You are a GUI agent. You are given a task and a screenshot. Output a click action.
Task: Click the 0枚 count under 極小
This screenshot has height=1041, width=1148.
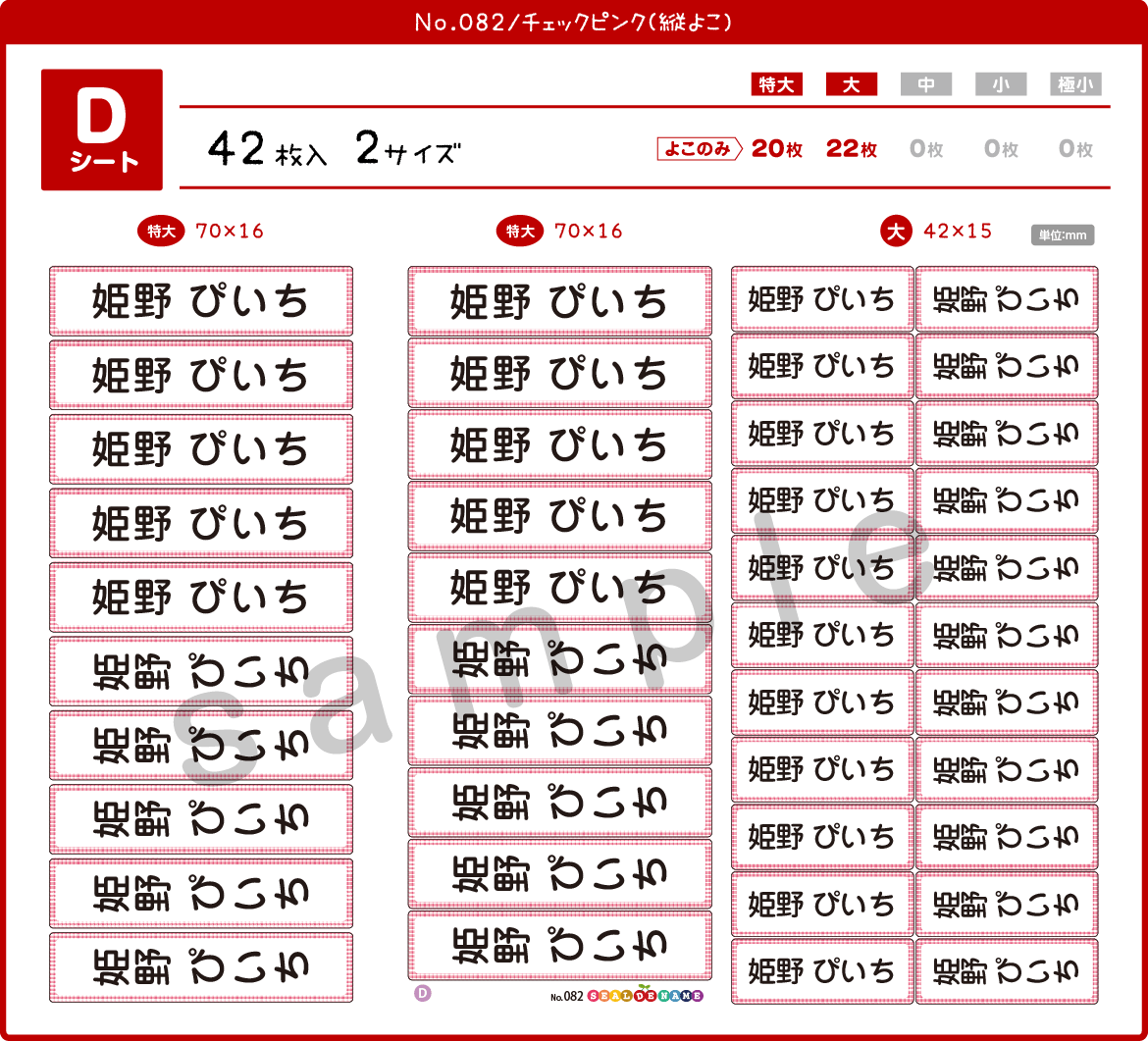pyautogui.click(x=1075, y=148)
